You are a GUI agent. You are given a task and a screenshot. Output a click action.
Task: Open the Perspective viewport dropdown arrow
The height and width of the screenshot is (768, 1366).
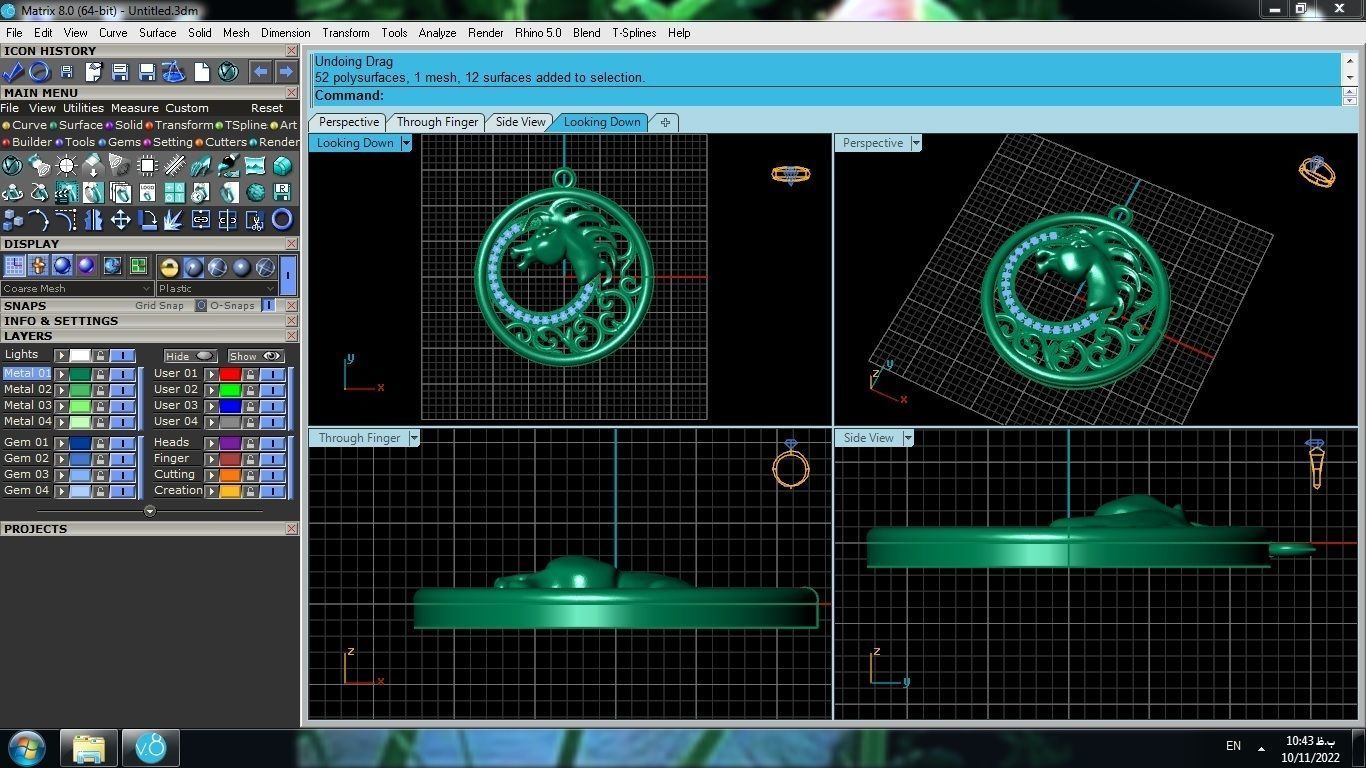pyautogui.click(x=916, y=143)
